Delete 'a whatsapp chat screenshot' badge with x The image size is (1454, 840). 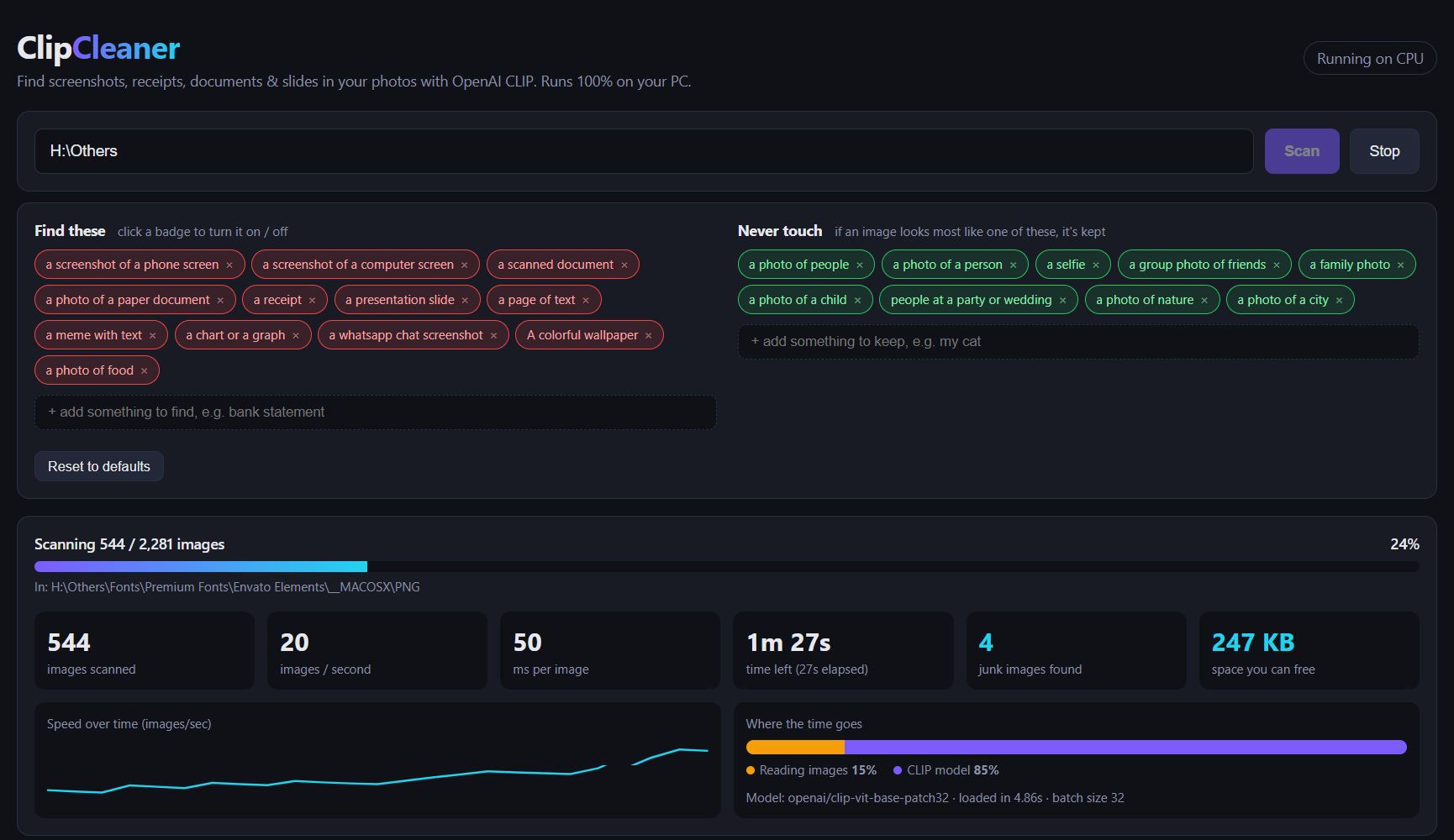tap(493, 336)
